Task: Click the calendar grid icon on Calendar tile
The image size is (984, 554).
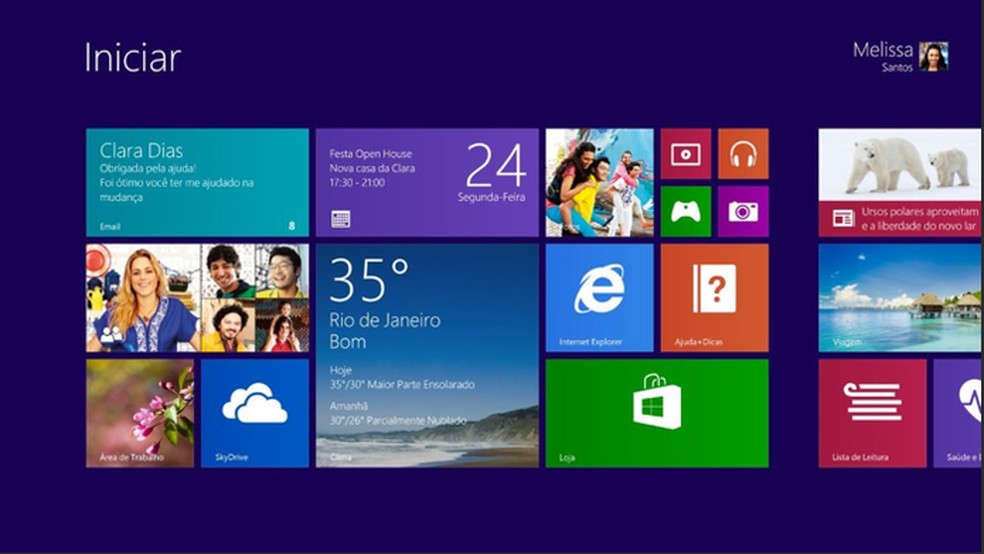Action: tap(341, 219)
